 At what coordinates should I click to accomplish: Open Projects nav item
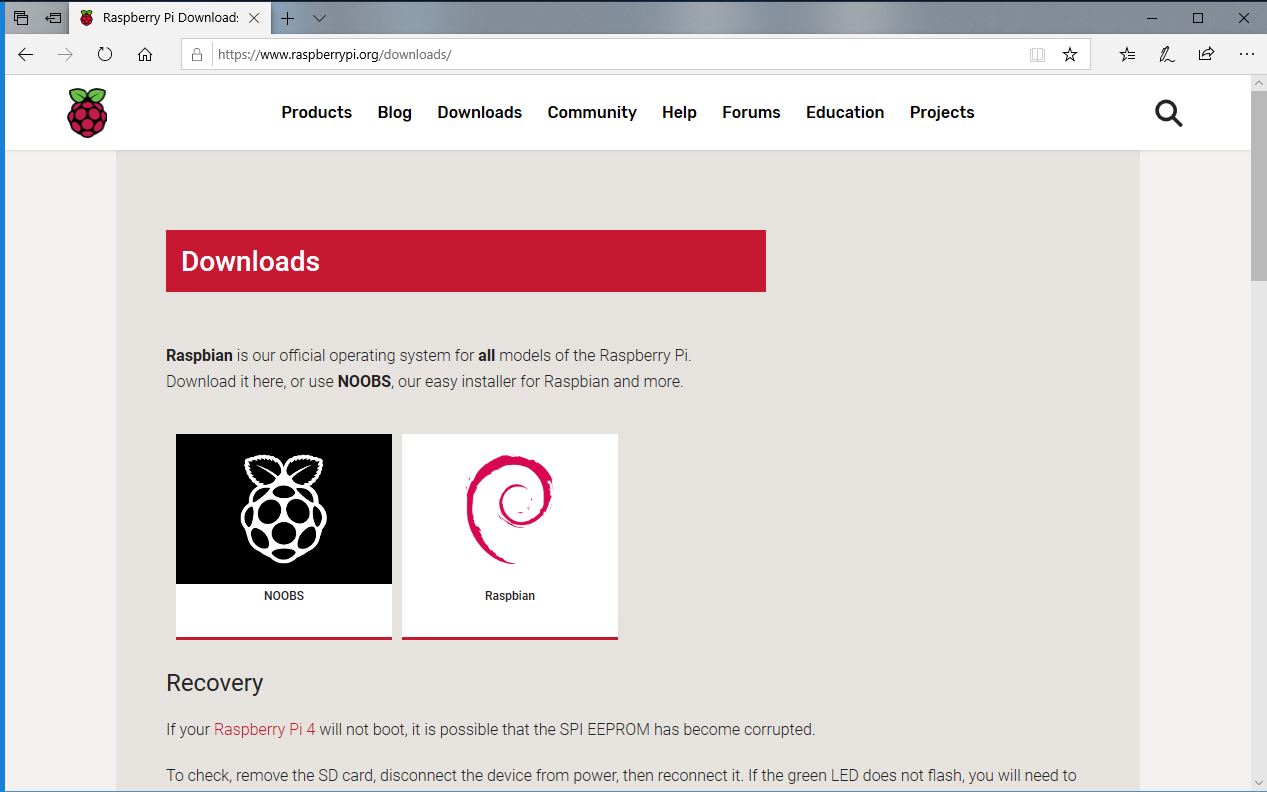(x=942, y=113)
